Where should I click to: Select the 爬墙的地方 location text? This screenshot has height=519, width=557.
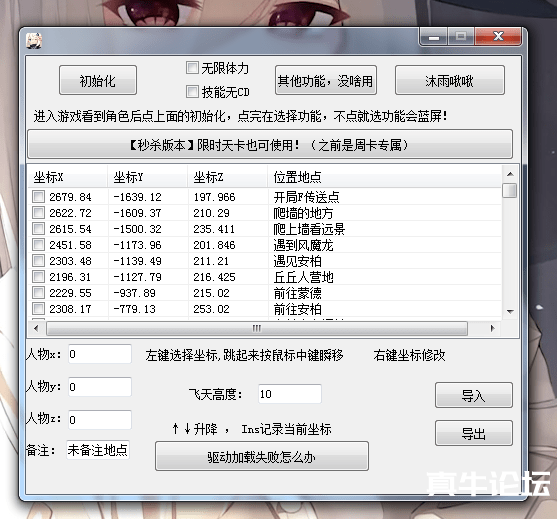pos(303,213)
